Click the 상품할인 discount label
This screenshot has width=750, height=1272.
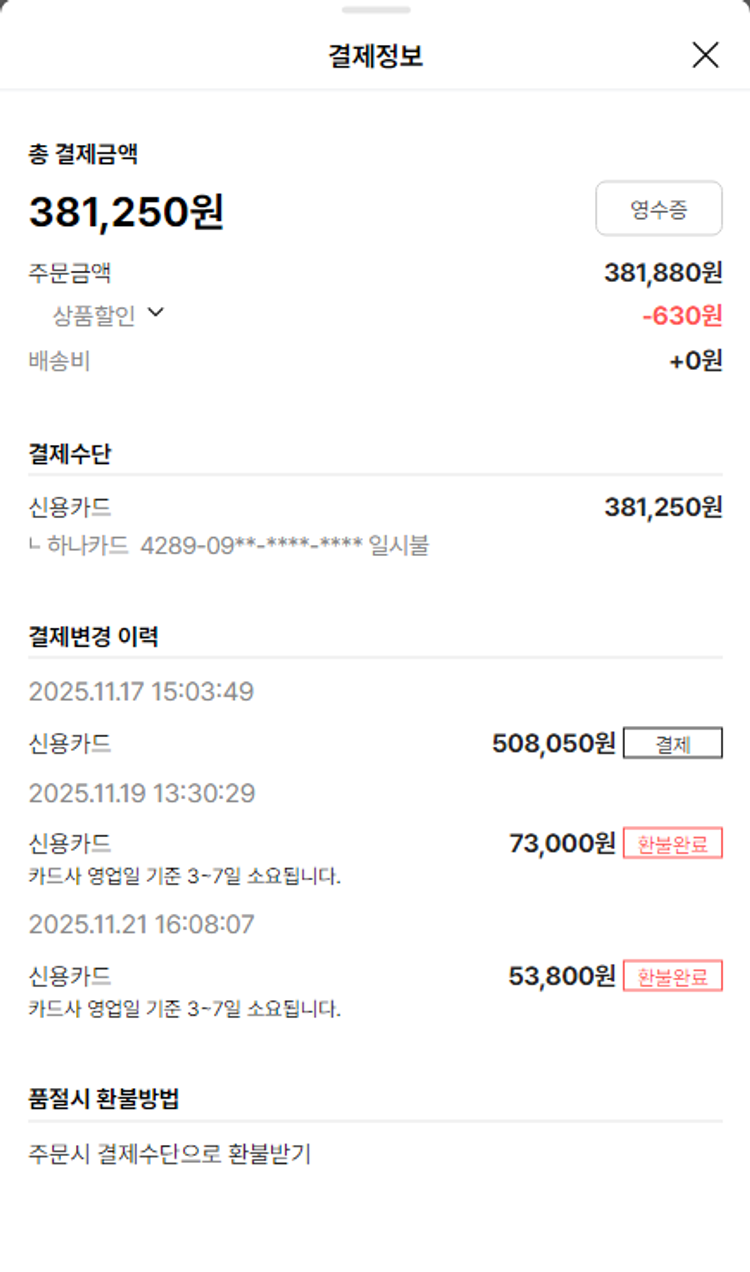(94, 316)
